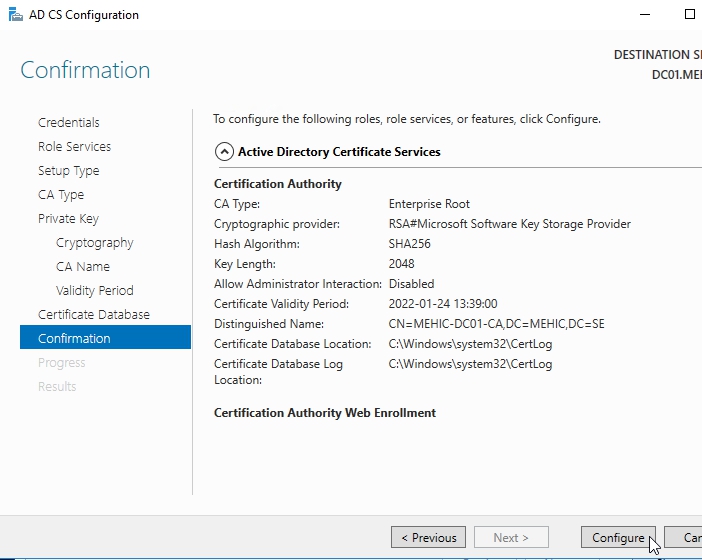Open the Private Key step

point(68,219)
